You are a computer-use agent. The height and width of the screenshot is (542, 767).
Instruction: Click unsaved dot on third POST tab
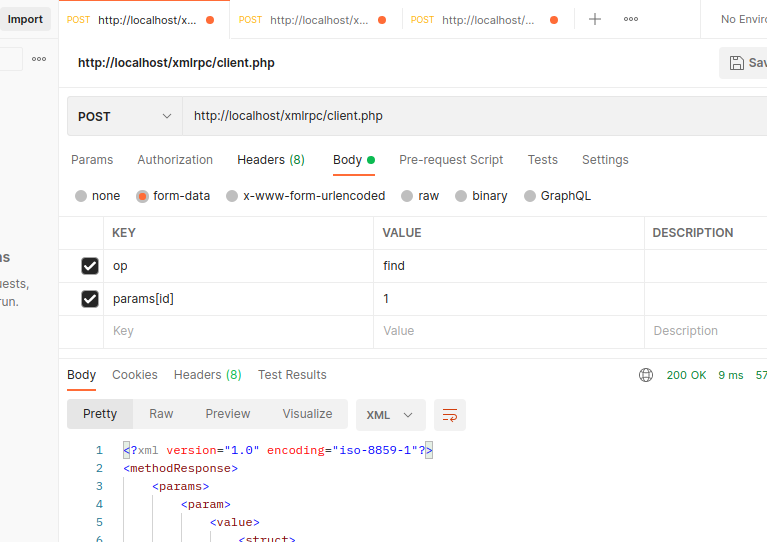(554, 20)
